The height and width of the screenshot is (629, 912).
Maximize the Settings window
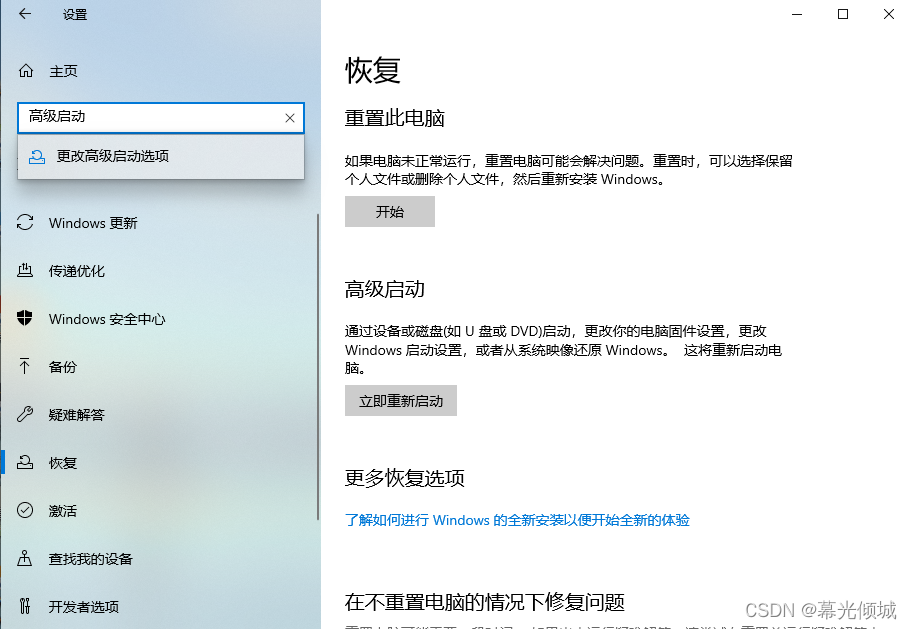(843, 14)
